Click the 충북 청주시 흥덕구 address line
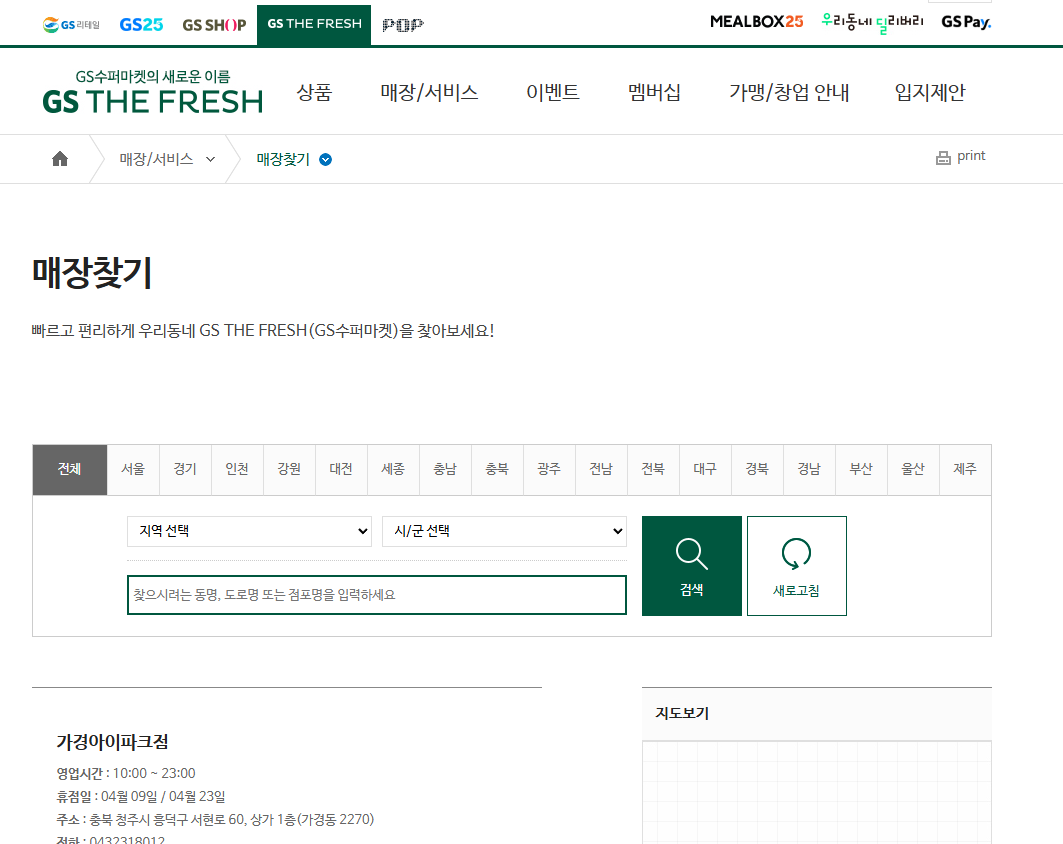 click(x=215, y=820)
